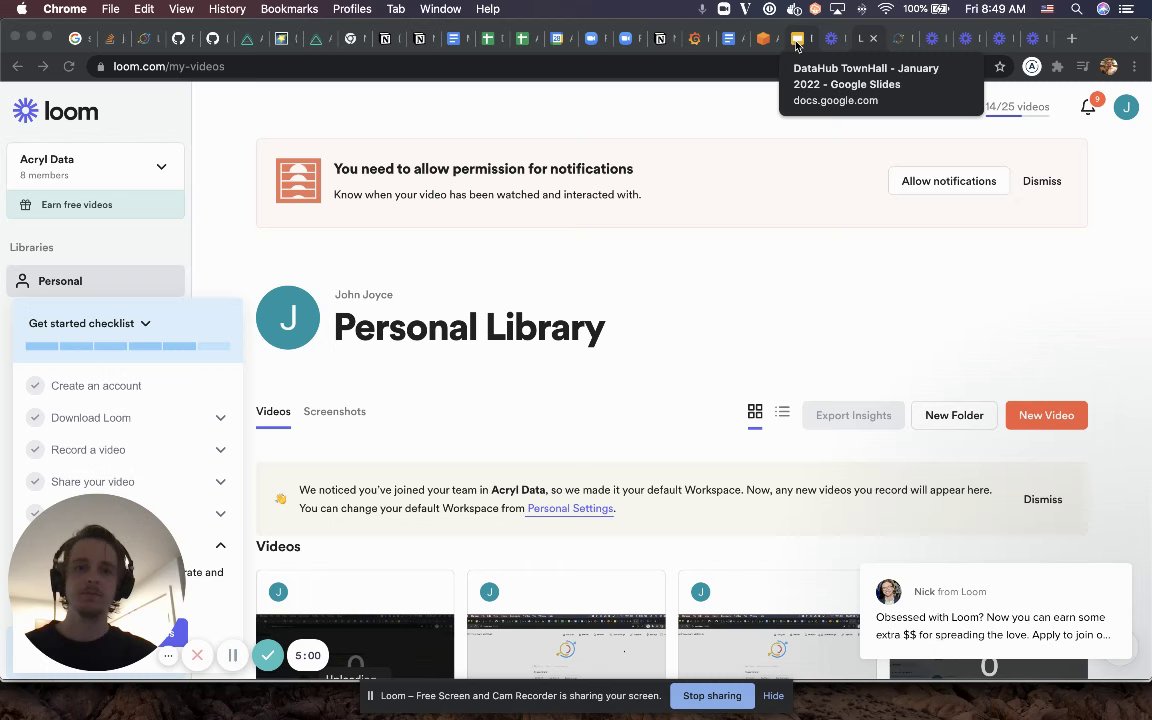Open the Bookmarks menu

pos(289,9)
